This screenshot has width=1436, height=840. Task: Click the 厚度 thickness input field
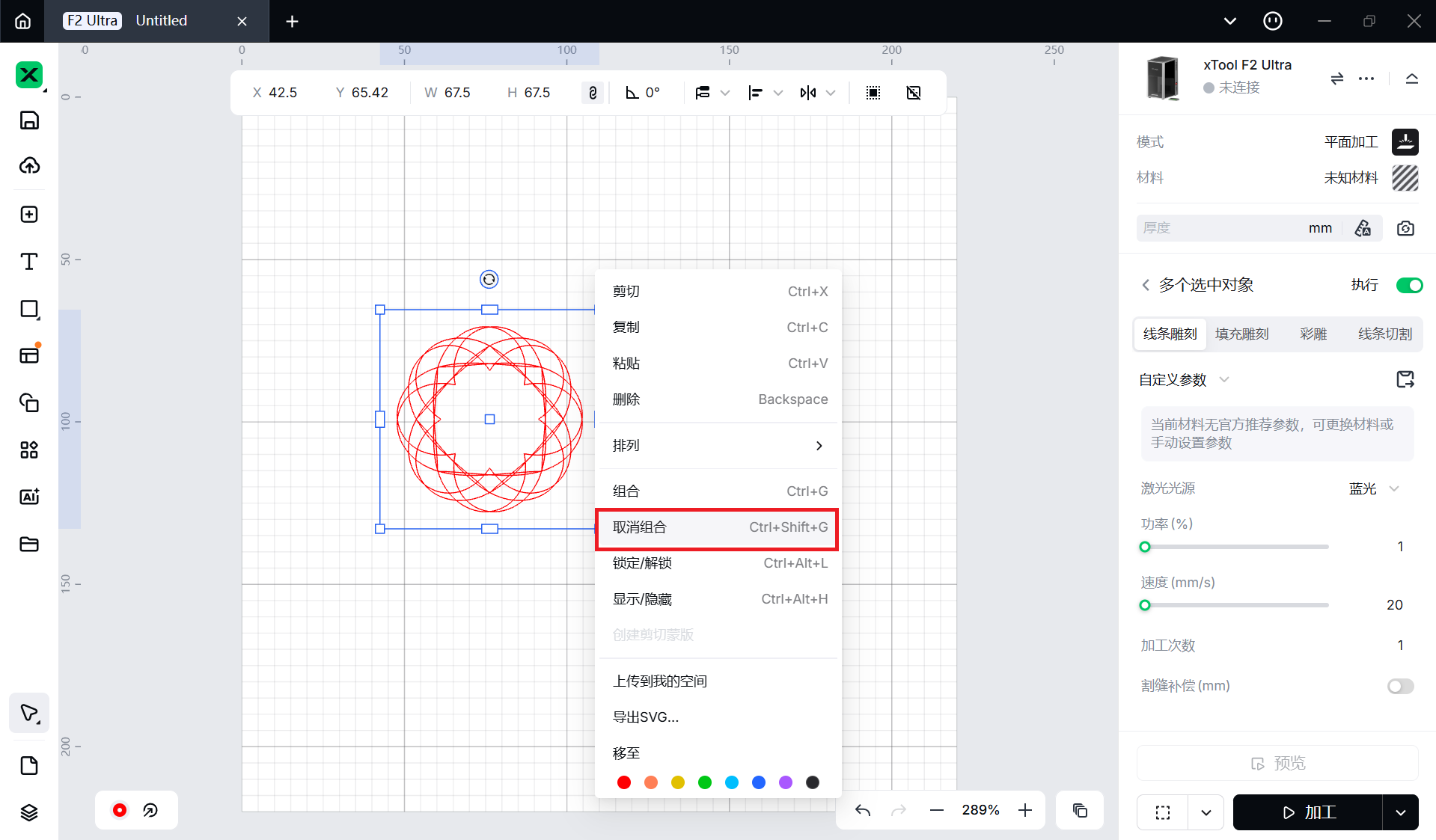1220,228
